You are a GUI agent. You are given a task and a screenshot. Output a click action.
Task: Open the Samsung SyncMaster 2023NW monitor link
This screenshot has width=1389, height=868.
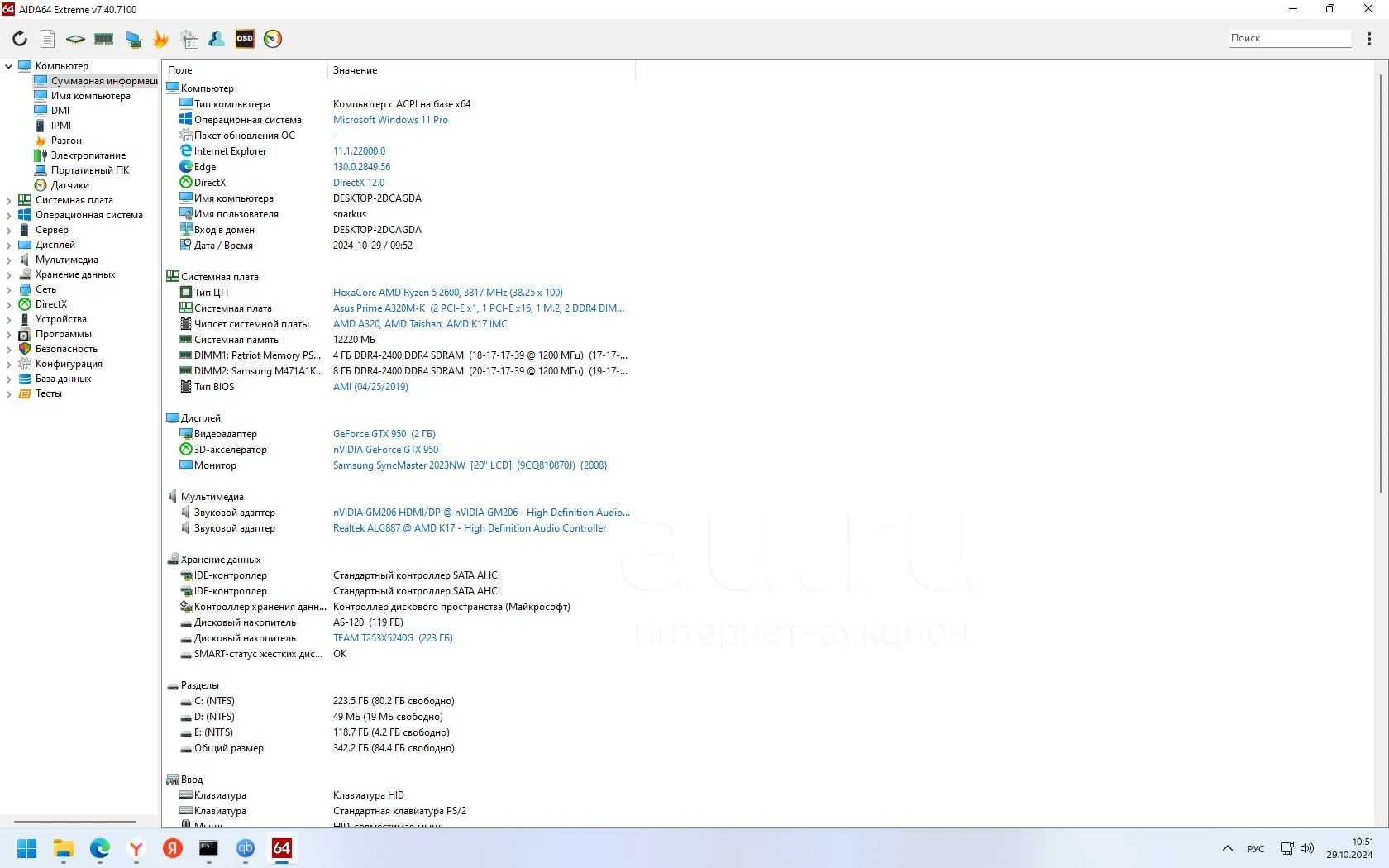click(x=470, y=465)
